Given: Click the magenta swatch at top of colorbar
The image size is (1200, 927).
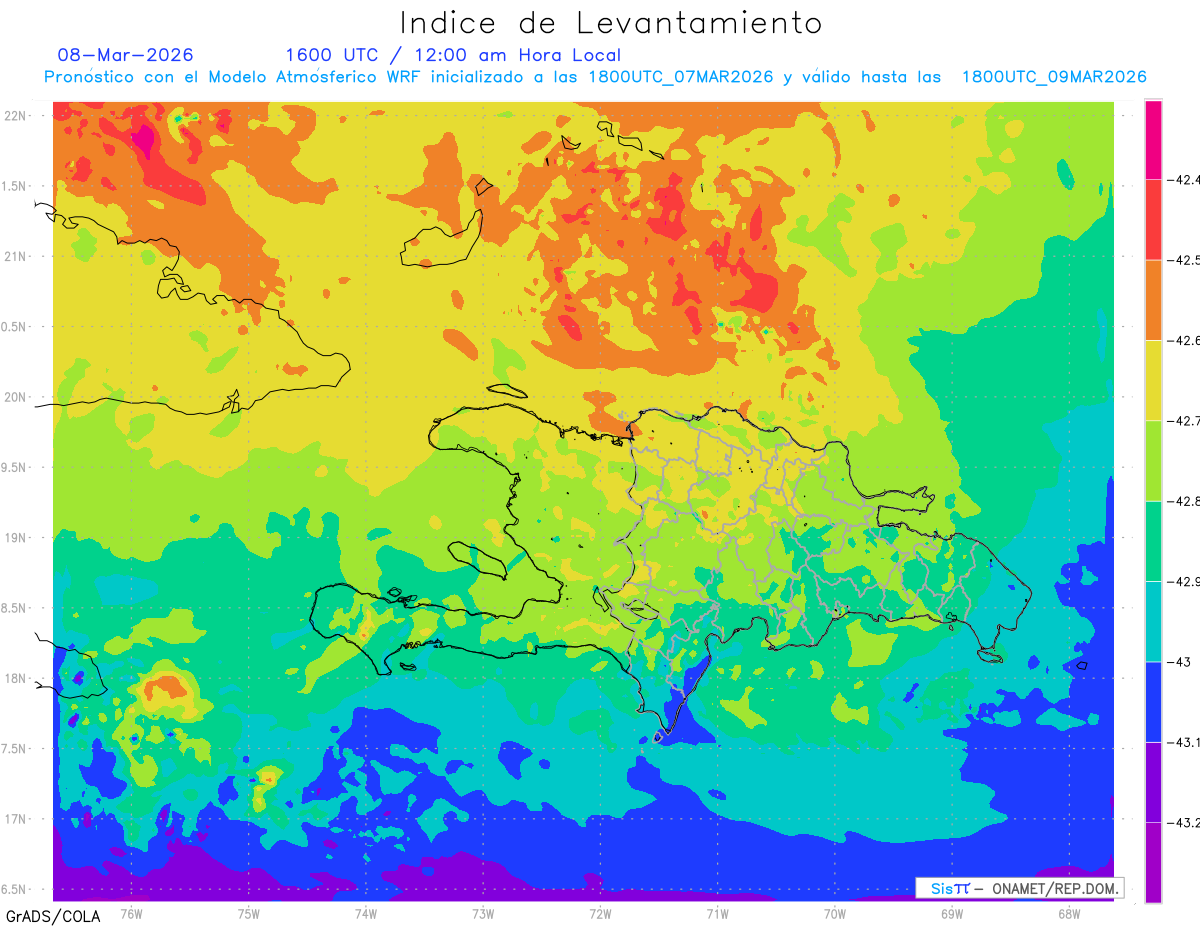Looking at the screenshot, I should [x=1153, y=139].
